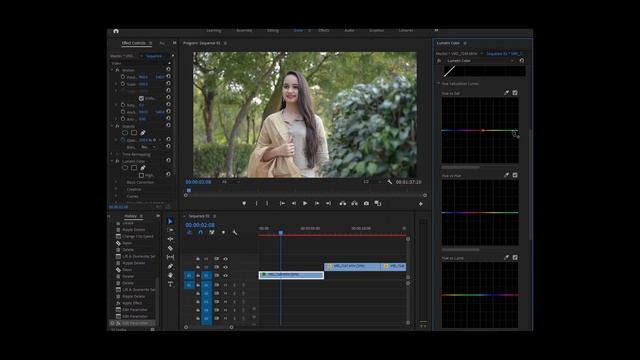Click the Home icon at top left
640x360 pixels.
[x=116, y=31]
